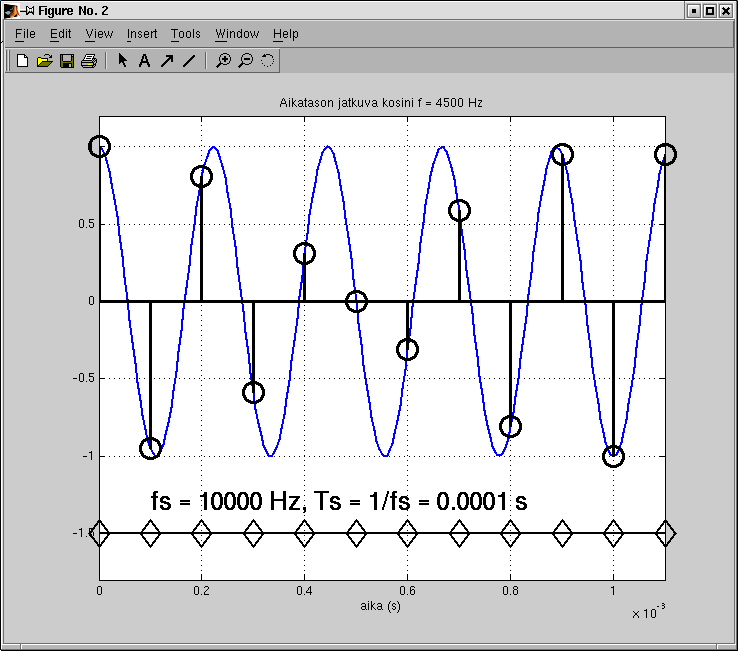Open the Insert menu
Screen dimensions: 738x651
click(142, 34)
